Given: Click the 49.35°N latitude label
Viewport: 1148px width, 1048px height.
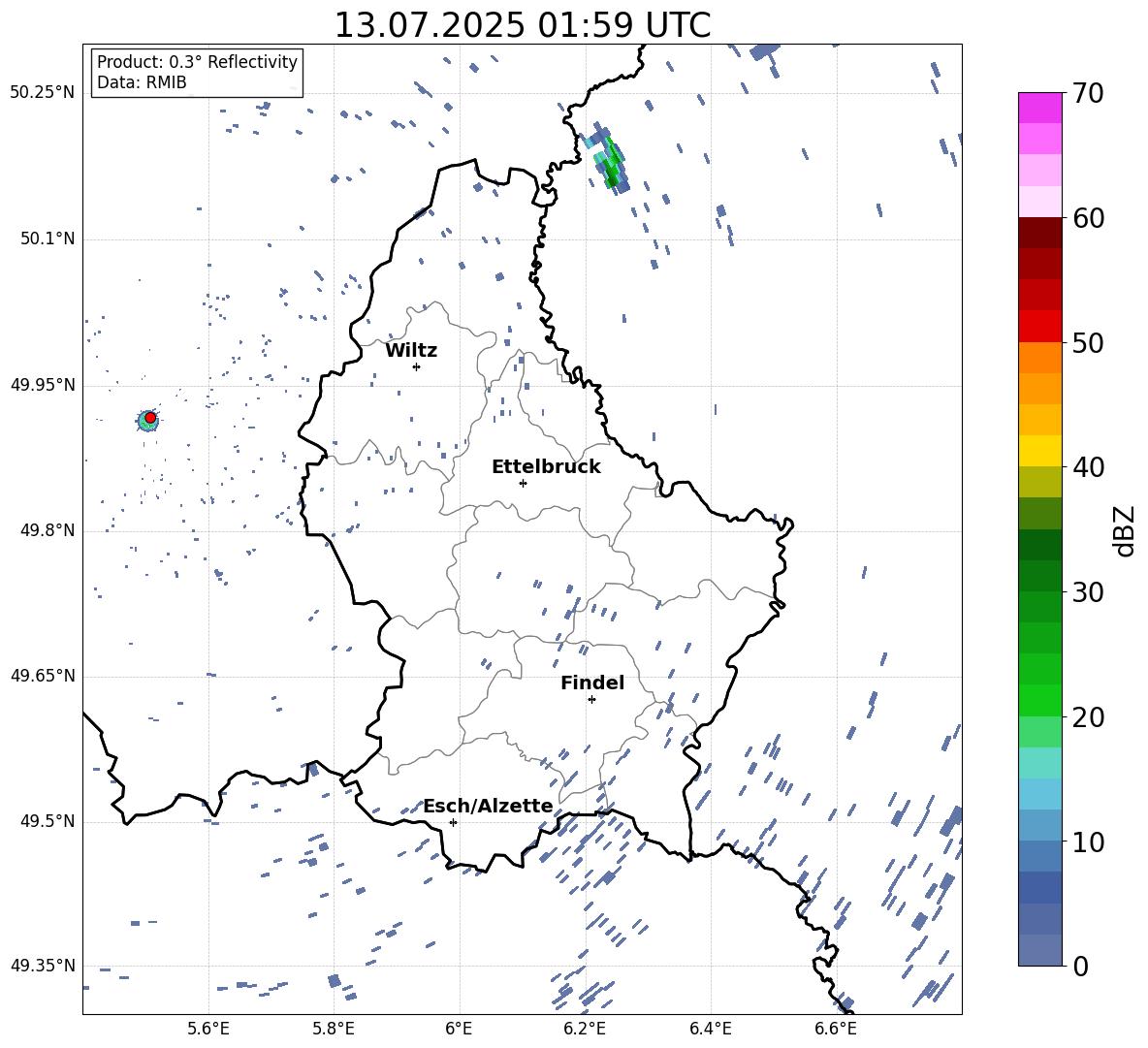Looking at the screenshot, I should tap(43, 966).
